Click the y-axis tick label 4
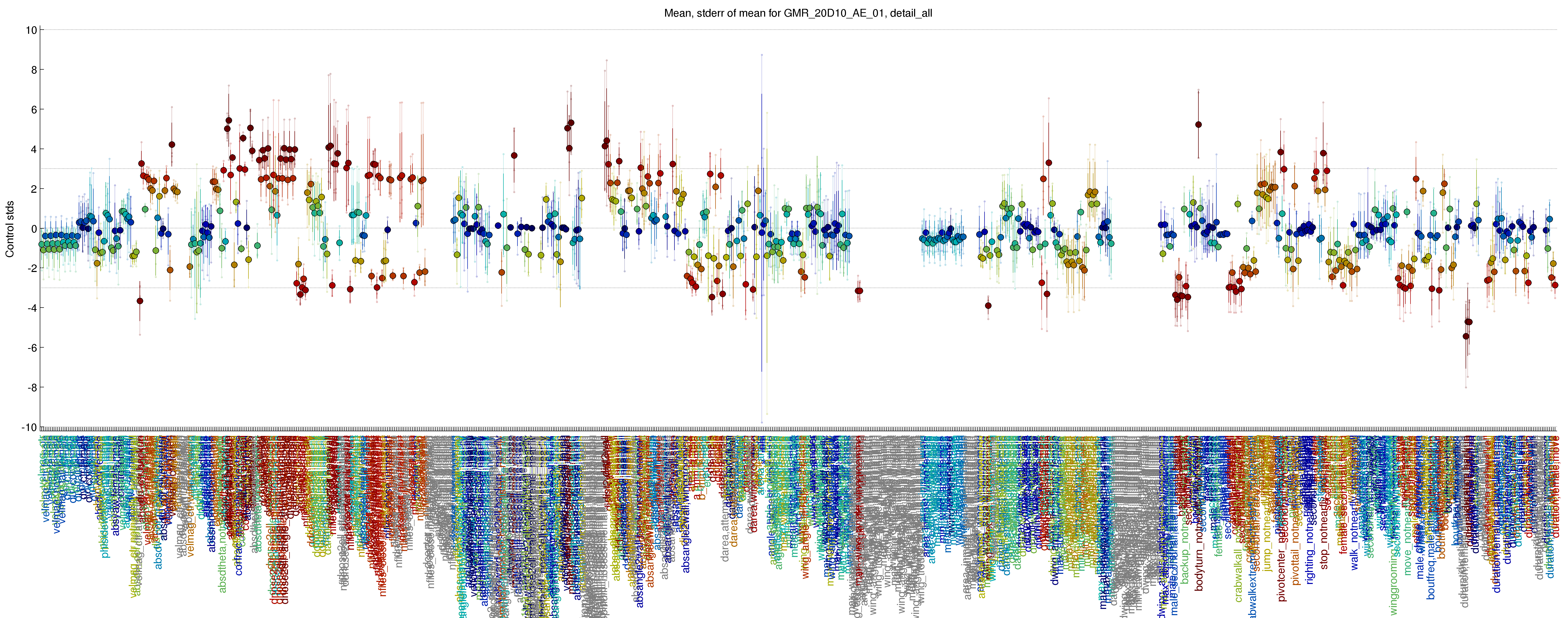 pyautogui.click(x=34, y=150)
